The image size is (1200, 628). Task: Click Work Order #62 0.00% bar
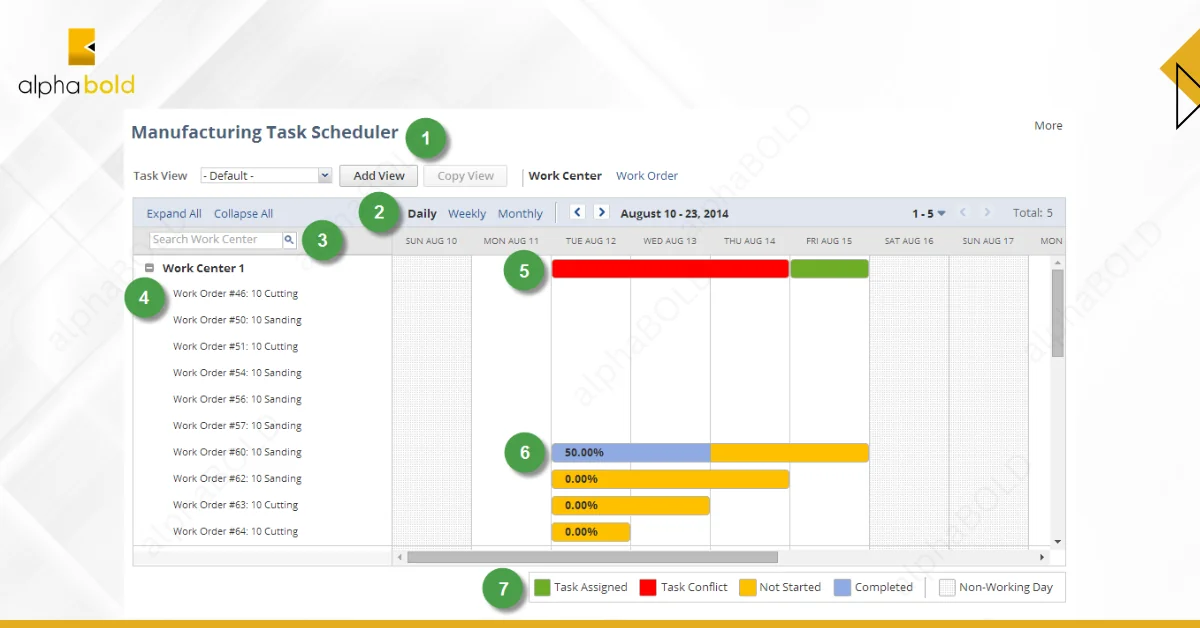(x=670, y=479)
